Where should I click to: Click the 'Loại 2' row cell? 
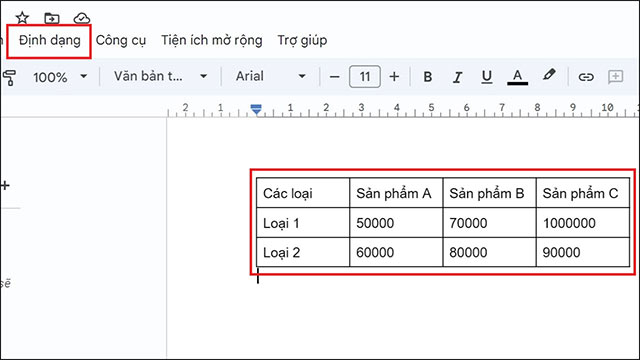coord(303,252)
